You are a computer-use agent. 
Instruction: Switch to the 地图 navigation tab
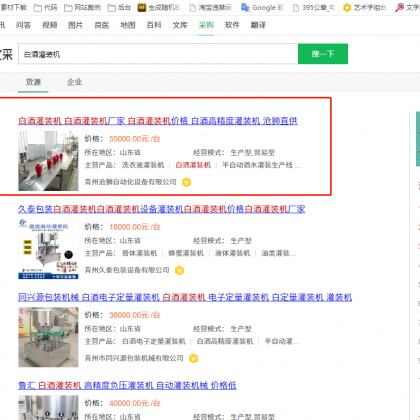tap(128, 25)
